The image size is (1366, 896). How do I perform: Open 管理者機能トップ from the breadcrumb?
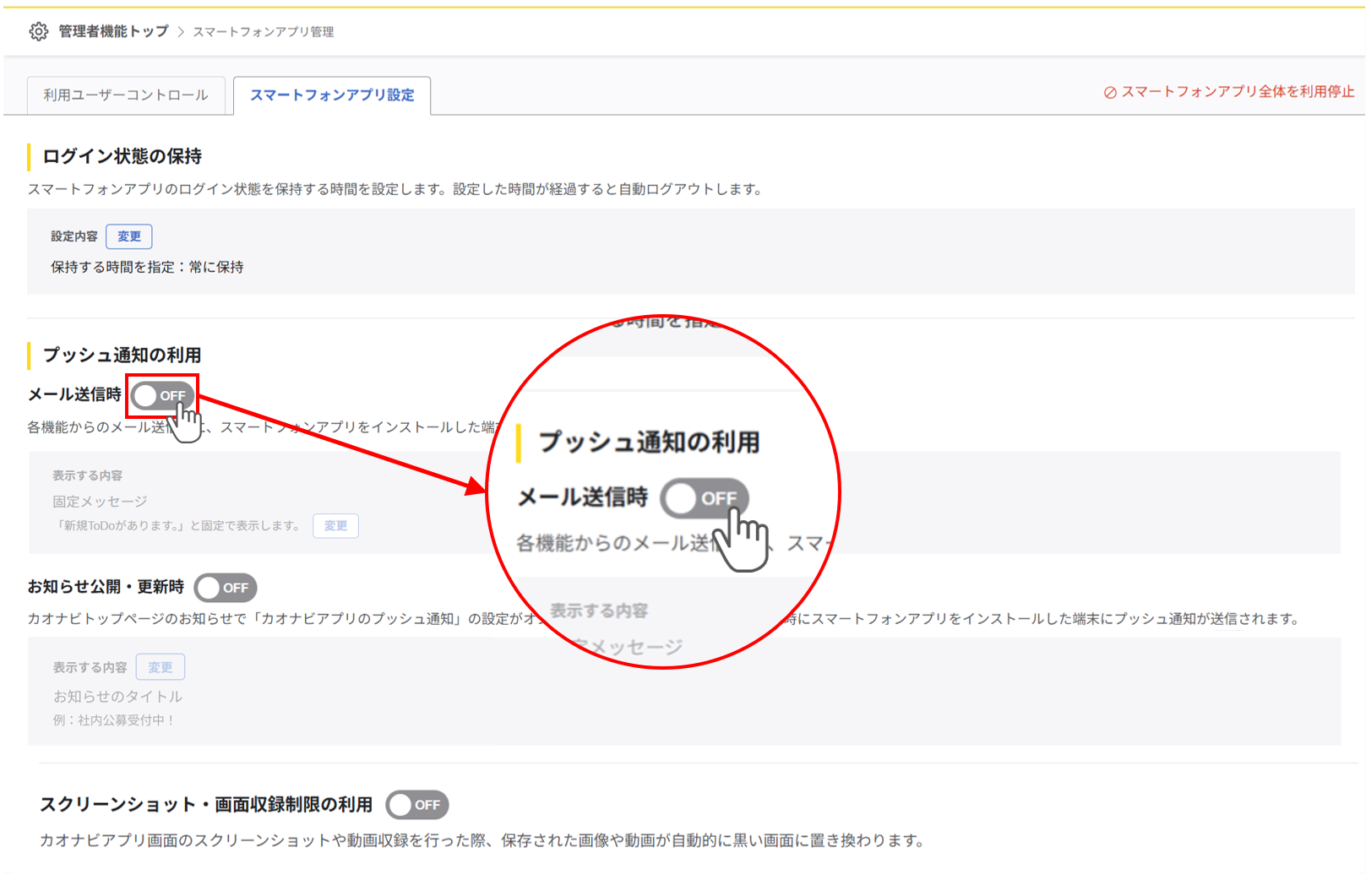pos(112,31)
